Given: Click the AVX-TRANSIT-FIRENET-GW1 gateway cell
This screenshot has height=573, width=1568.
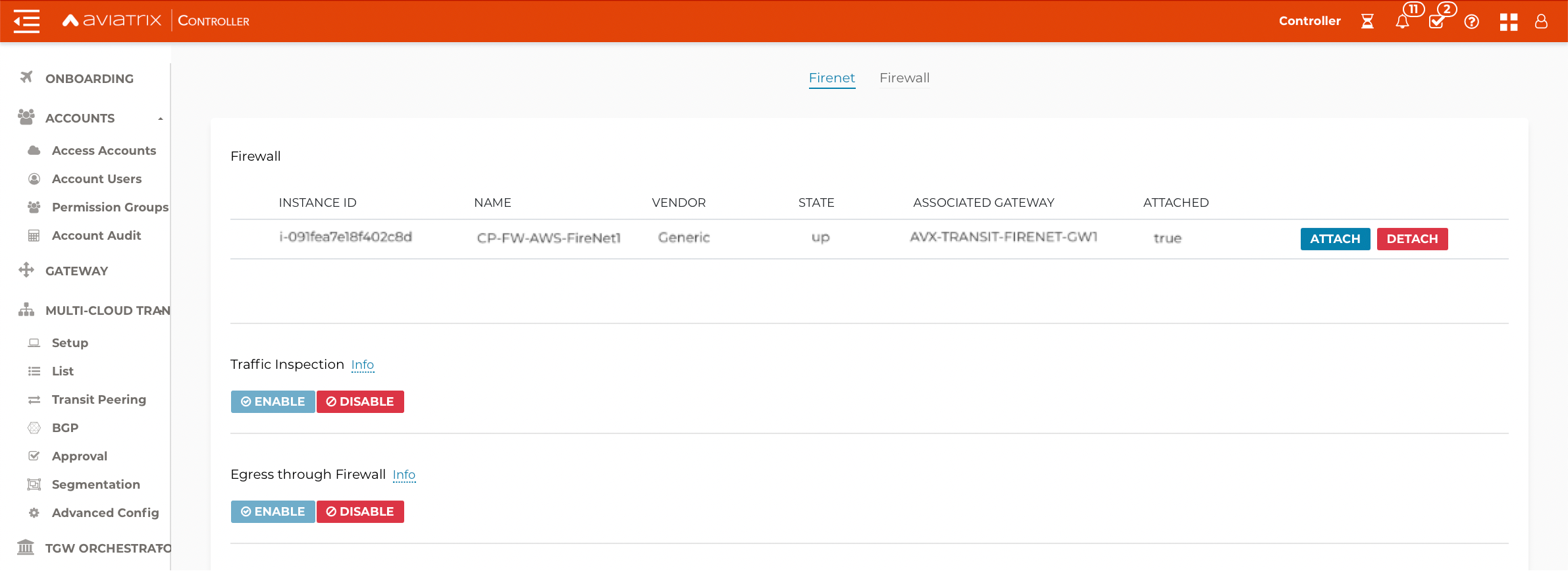Looking at the screenshot, I should click(1004, 237).
